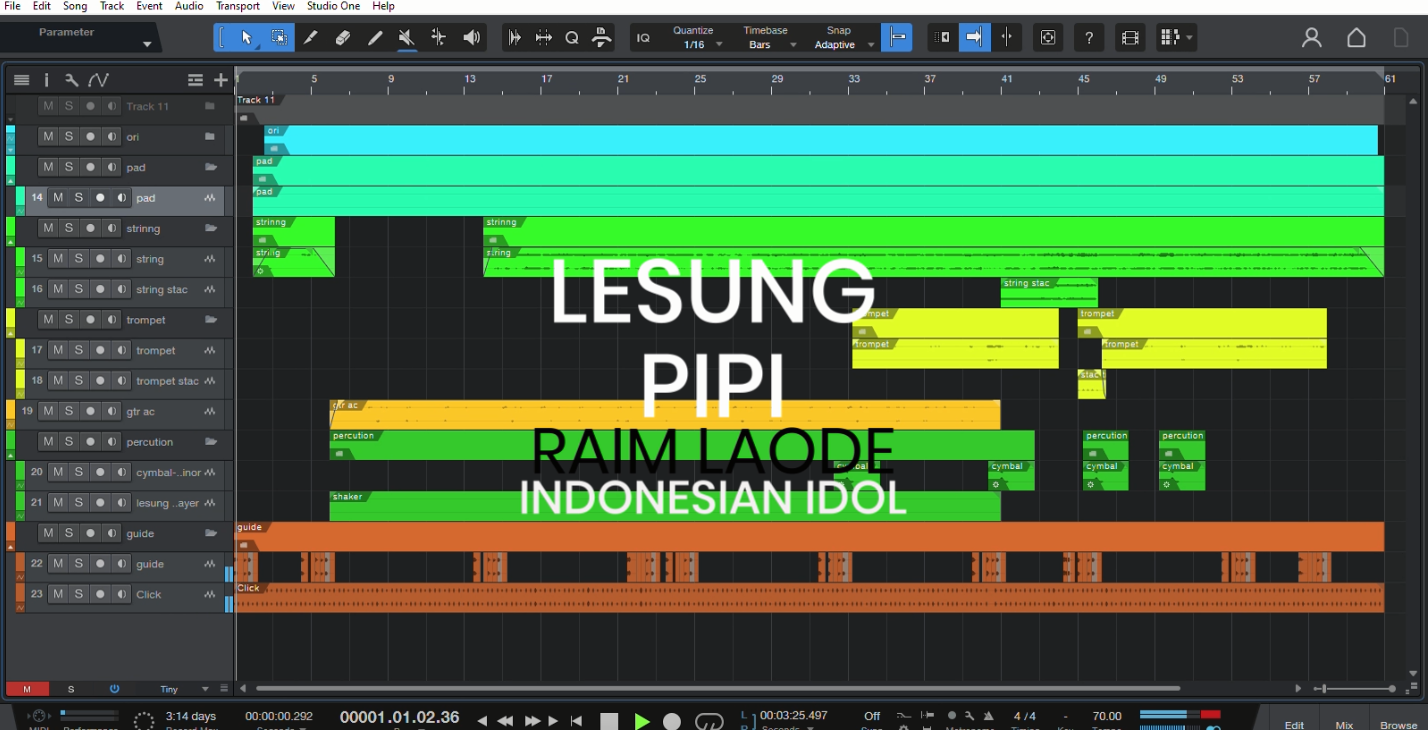Click the Stop button in transport

(609, 721)
